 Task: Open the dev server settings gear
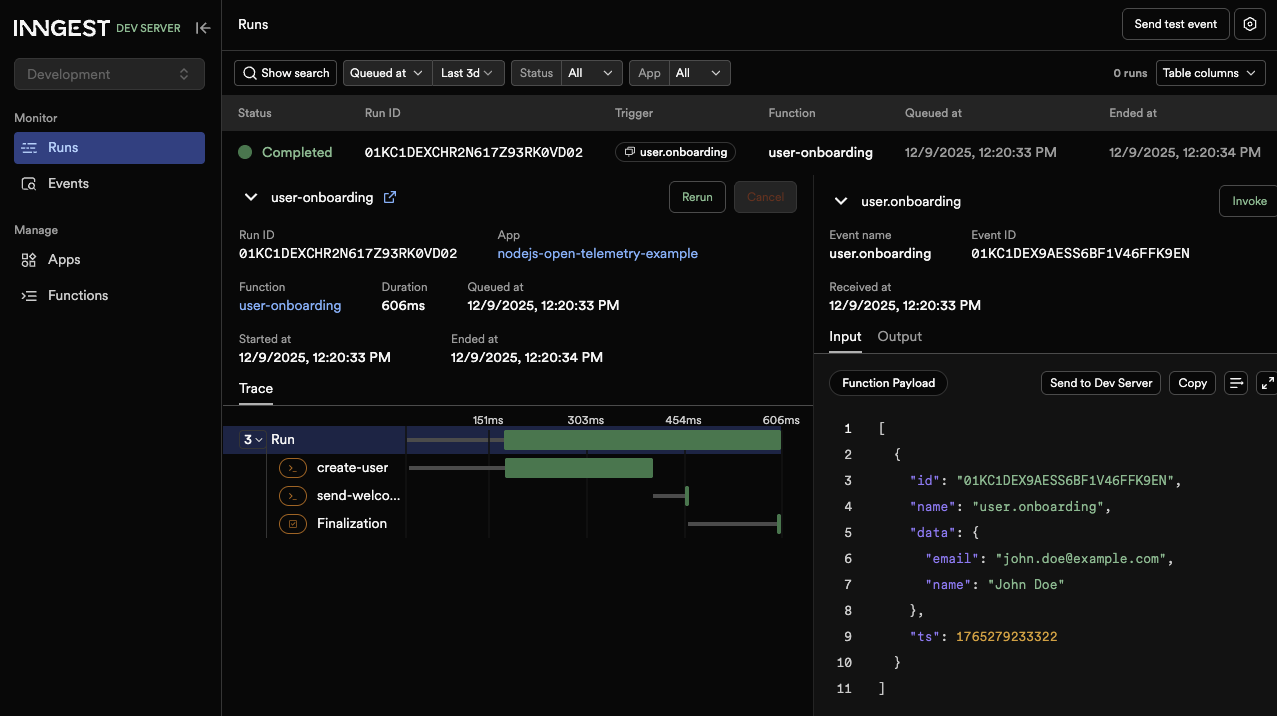coord(1249,24)
